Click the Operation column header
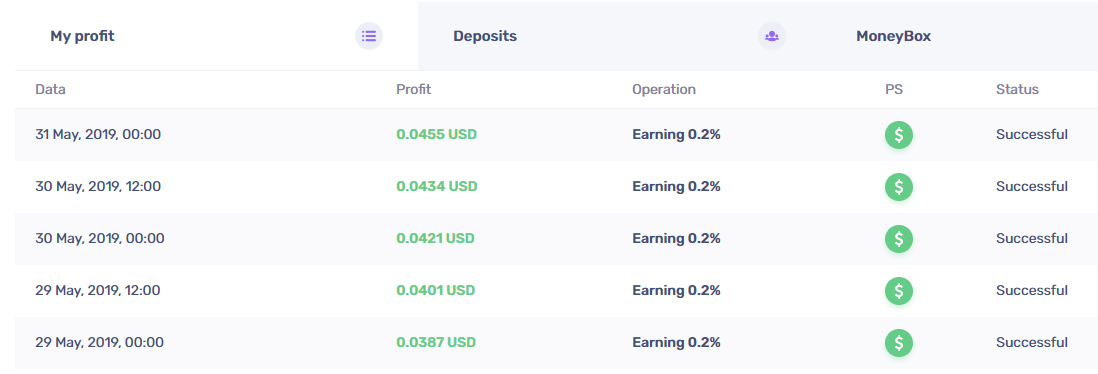Viewport: 1098px width, 374px height. [x=664, y=90]
